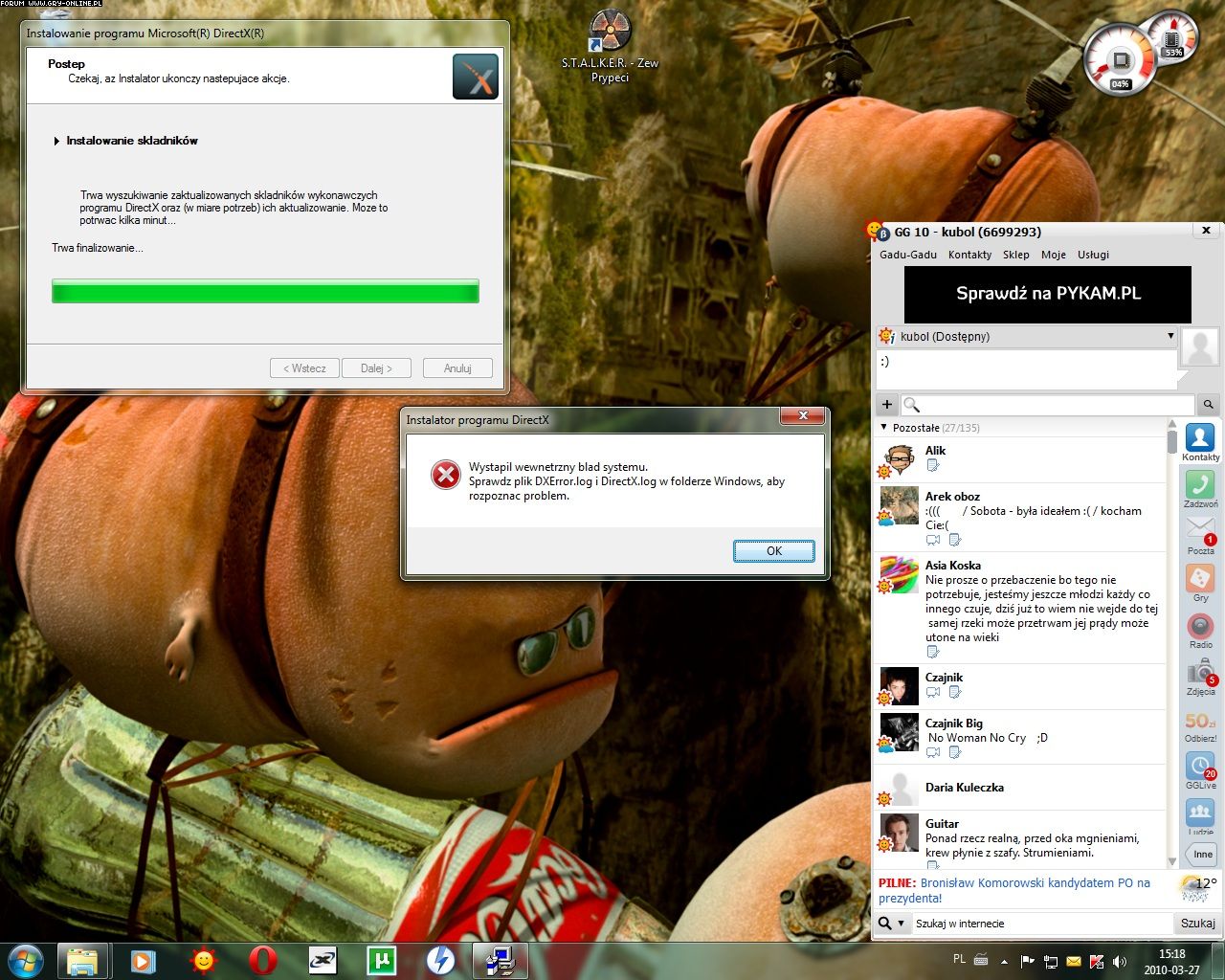Switch to the DirectX installer taskbar button

pyautogui.click(x=500, y=961)
